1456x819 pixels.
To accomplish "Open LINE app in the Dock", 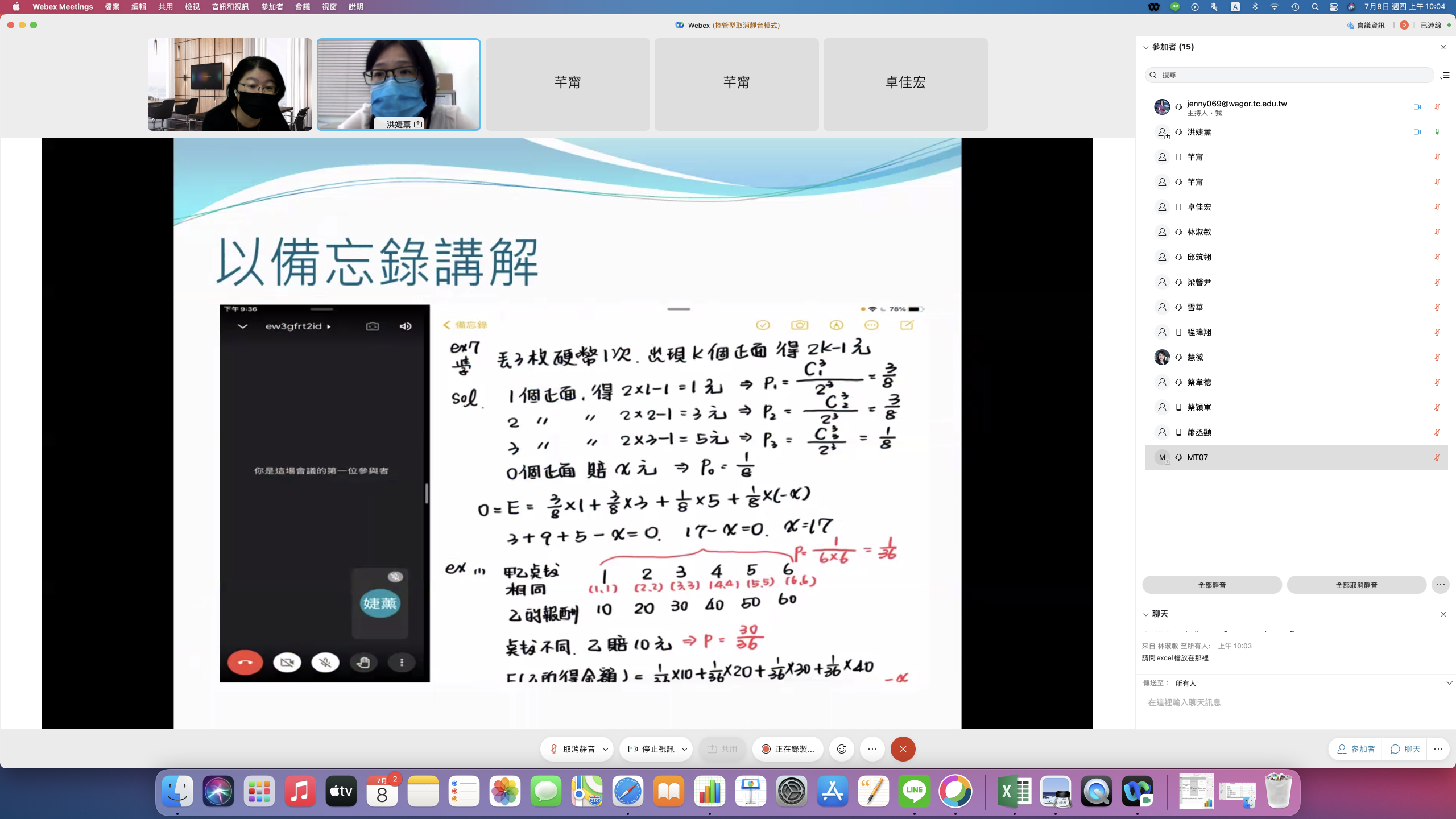I will click(x=914, y=791).
